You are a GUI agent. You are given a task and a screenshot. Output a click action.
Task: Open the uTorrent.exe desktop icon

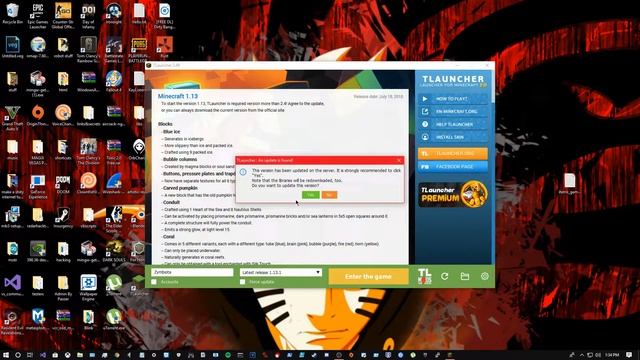[x=113, y=319]
